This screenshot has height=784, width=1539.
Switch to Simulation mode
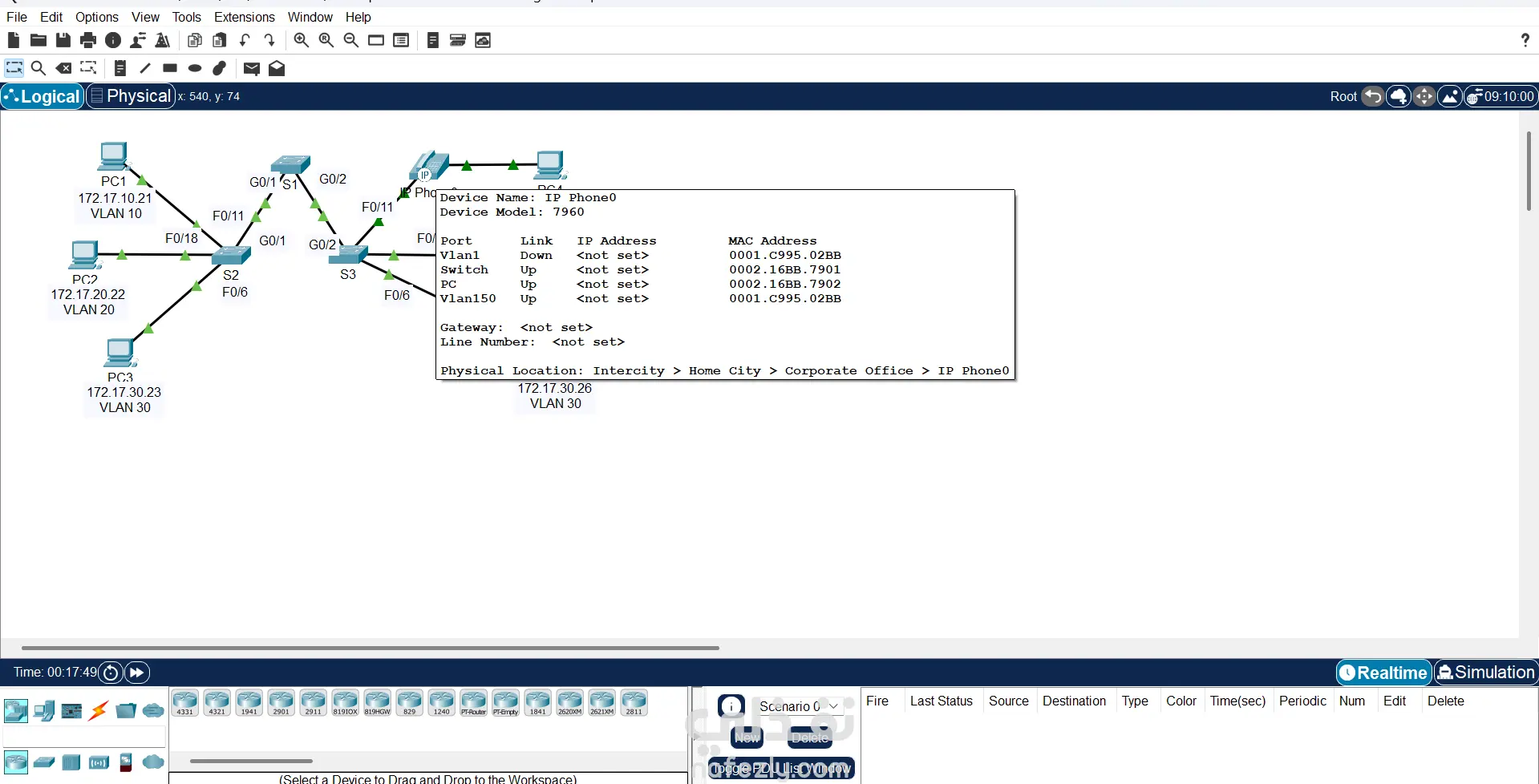pyautogui.click(x=1486, y=673)
